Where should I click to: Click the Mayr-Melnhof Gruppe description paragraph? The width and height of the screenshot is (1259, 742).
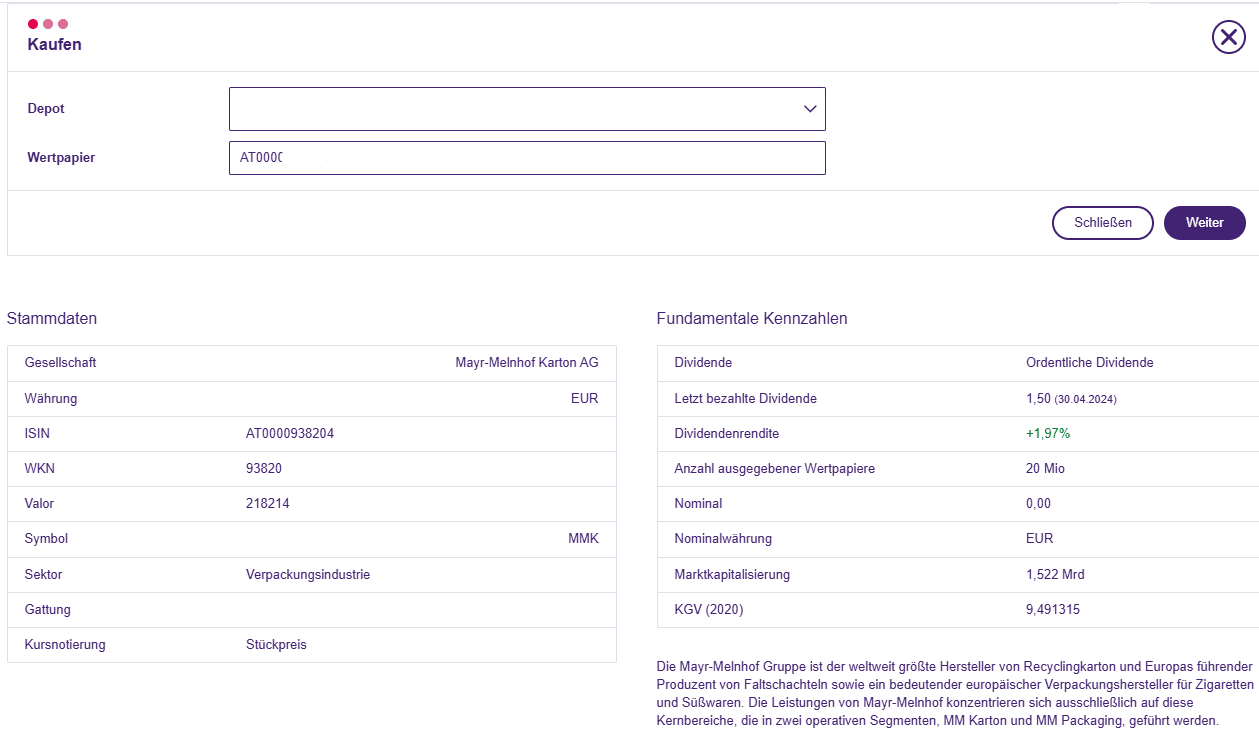[955, 693]
